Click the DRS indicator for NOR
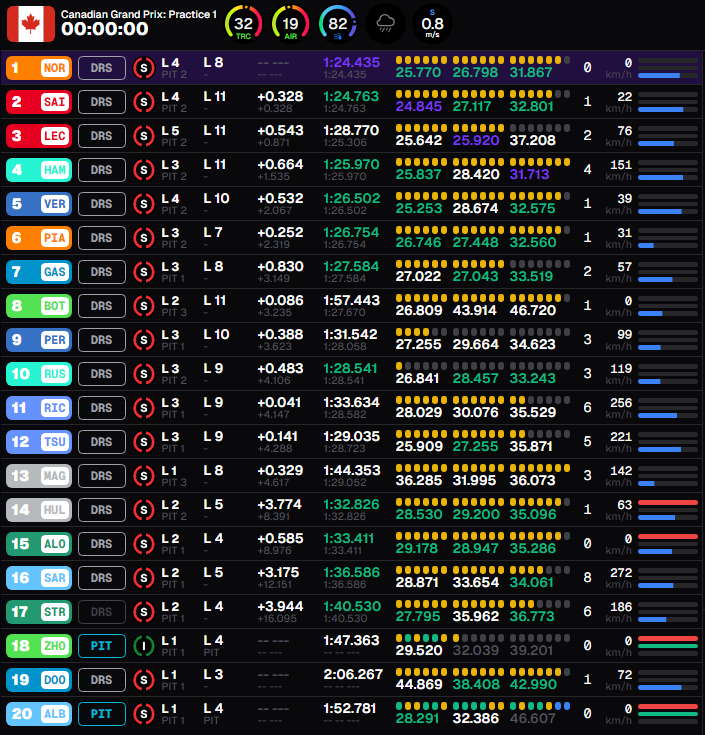The height and width of the screenshot is (735, 705). coord(102,68)
